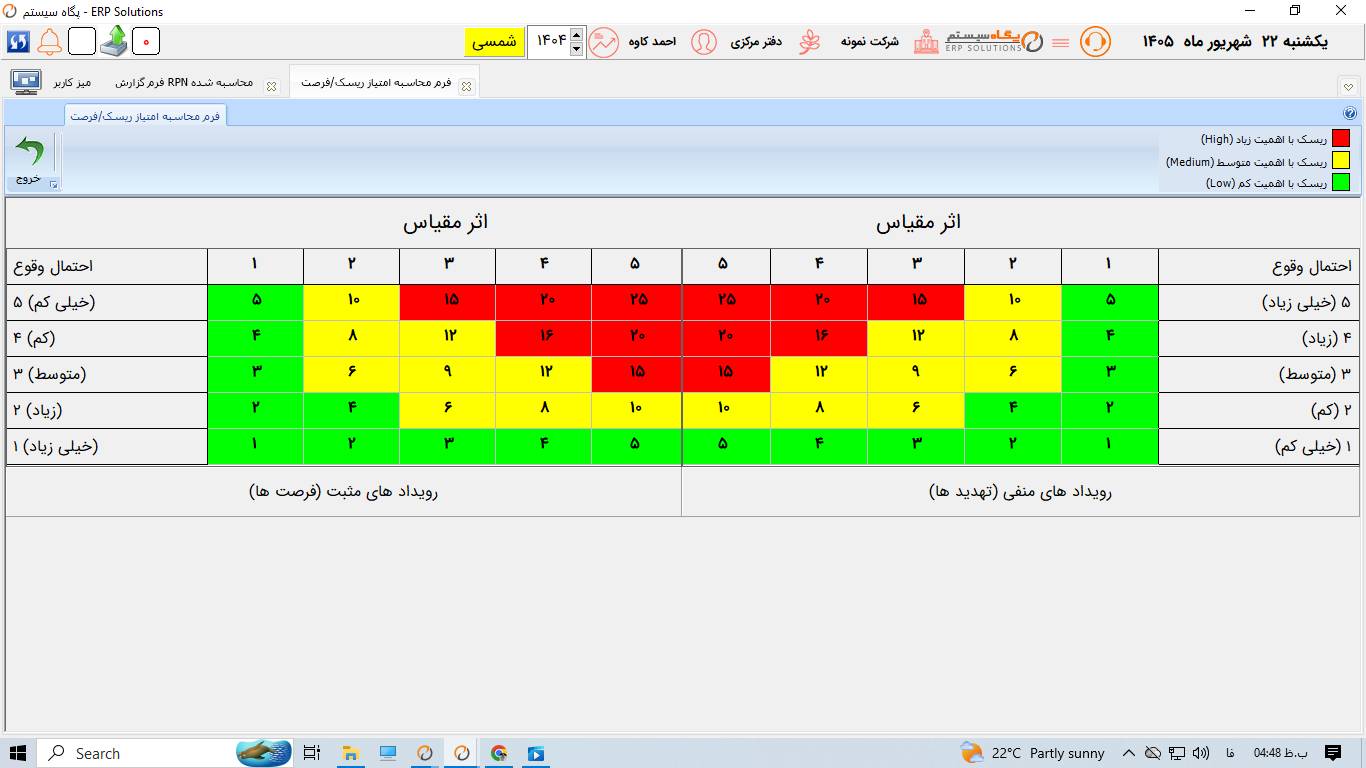The image size is (1366, 768).
Task: Click the green Low risk legend swatch
Action: 1341,182
